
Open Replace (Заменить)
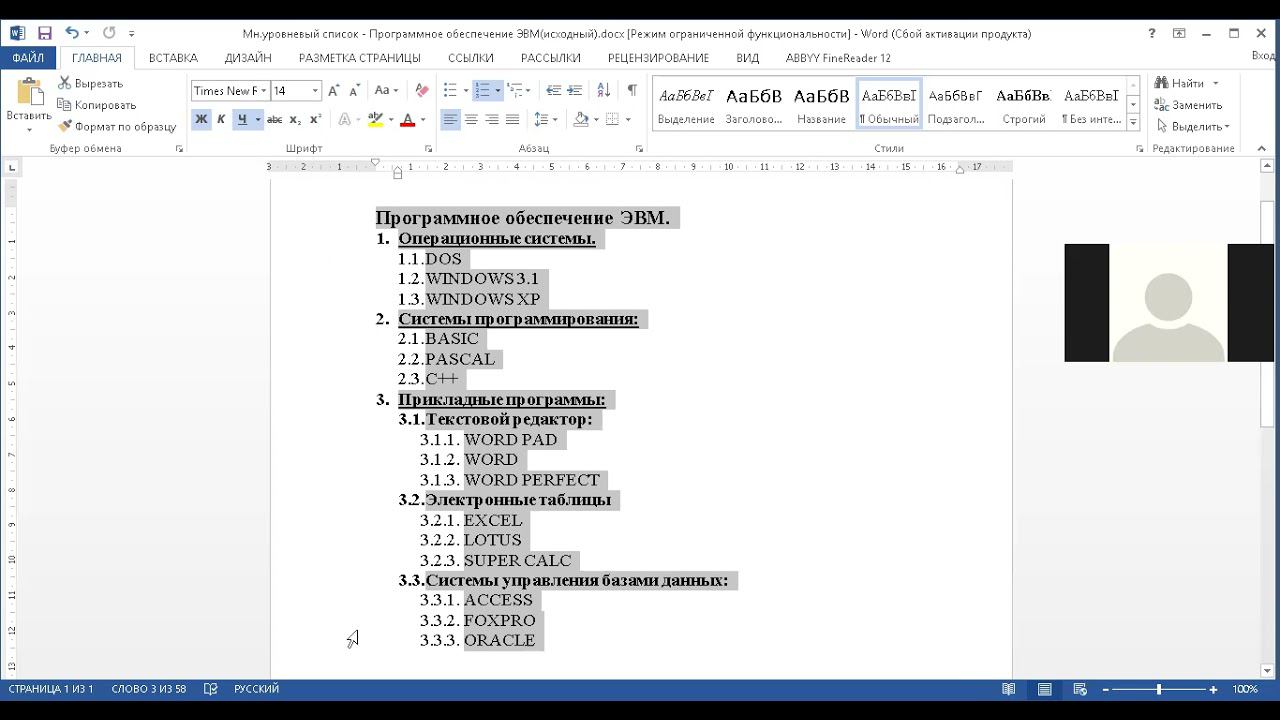coord(1188,105)
